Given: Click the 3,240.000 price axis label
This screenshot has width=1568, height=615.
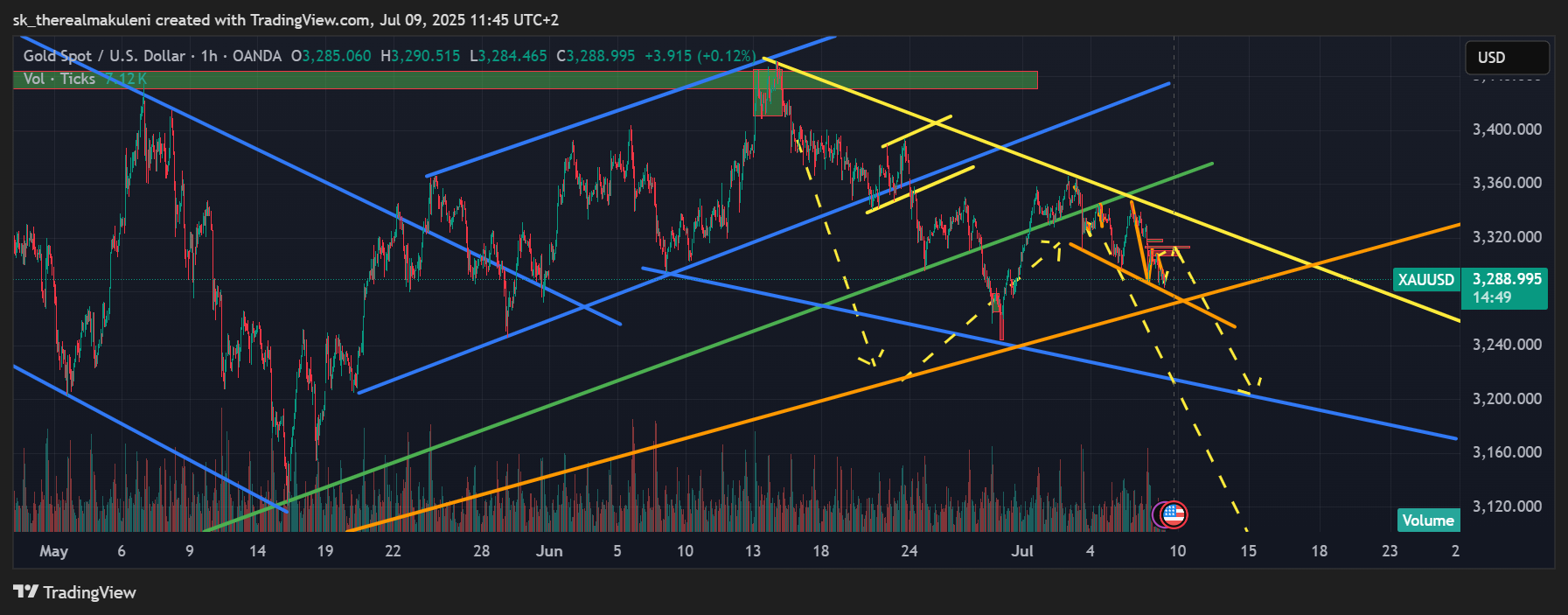Looking at the screenshot, I should pos(1507,345).
